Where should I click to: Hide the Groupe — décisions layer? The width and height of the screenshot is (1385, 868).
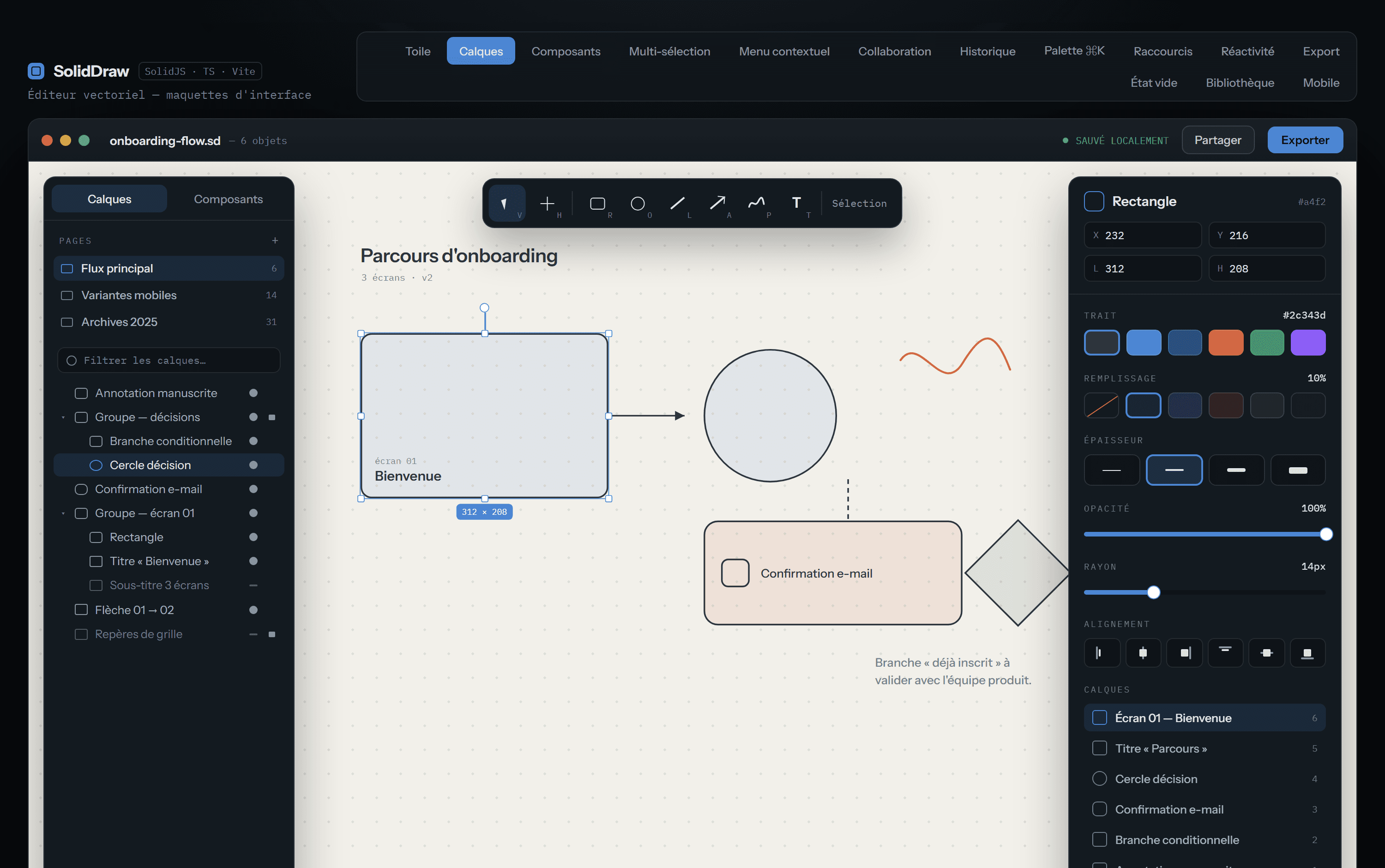[x=253, y=417]
